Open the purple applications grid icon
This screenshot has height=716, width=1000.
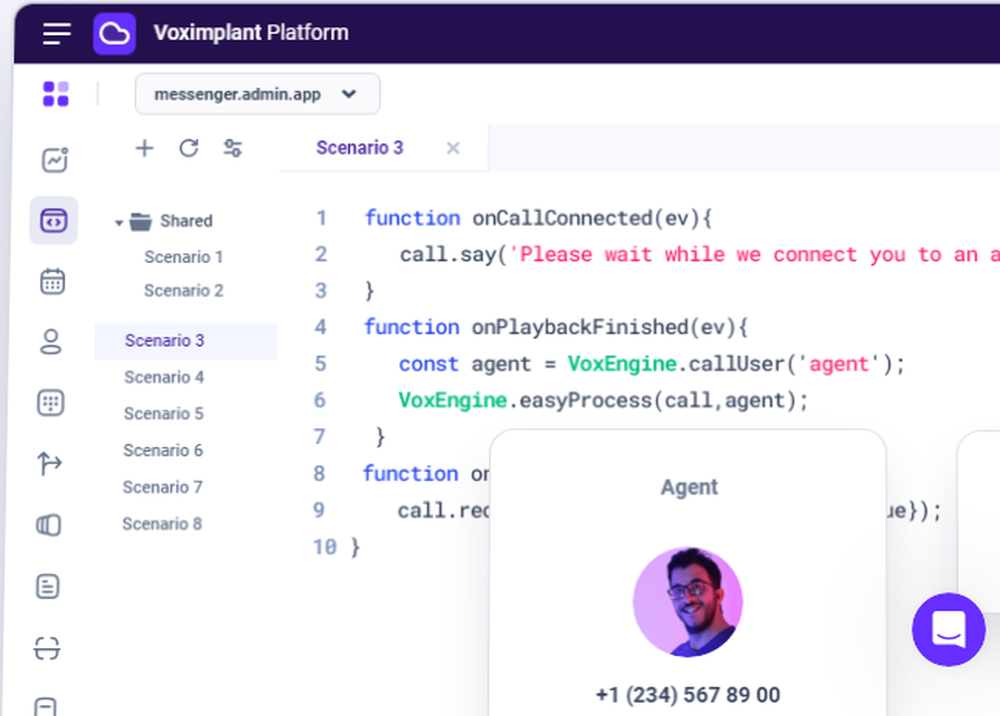[x=55, y=94]
